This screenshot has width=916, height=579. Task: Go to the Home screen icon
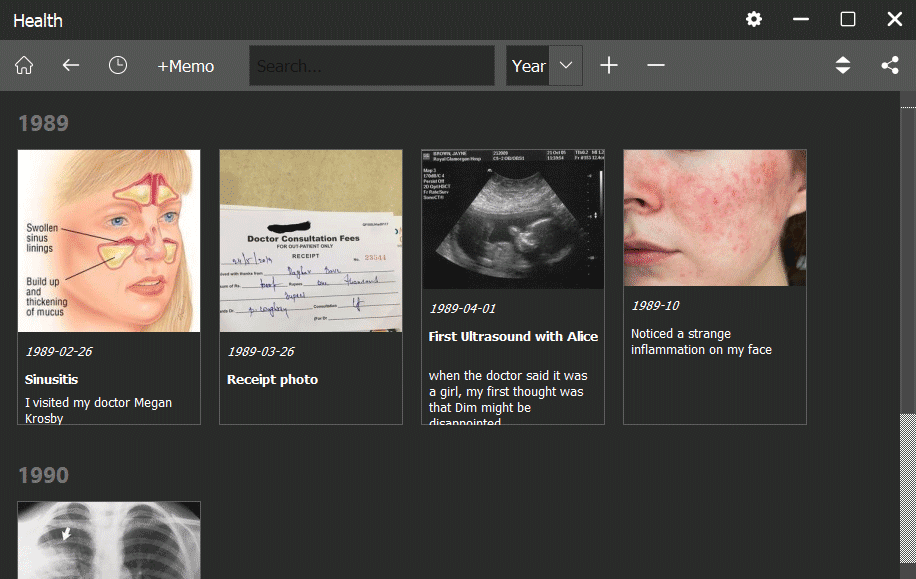click(24, 66)
